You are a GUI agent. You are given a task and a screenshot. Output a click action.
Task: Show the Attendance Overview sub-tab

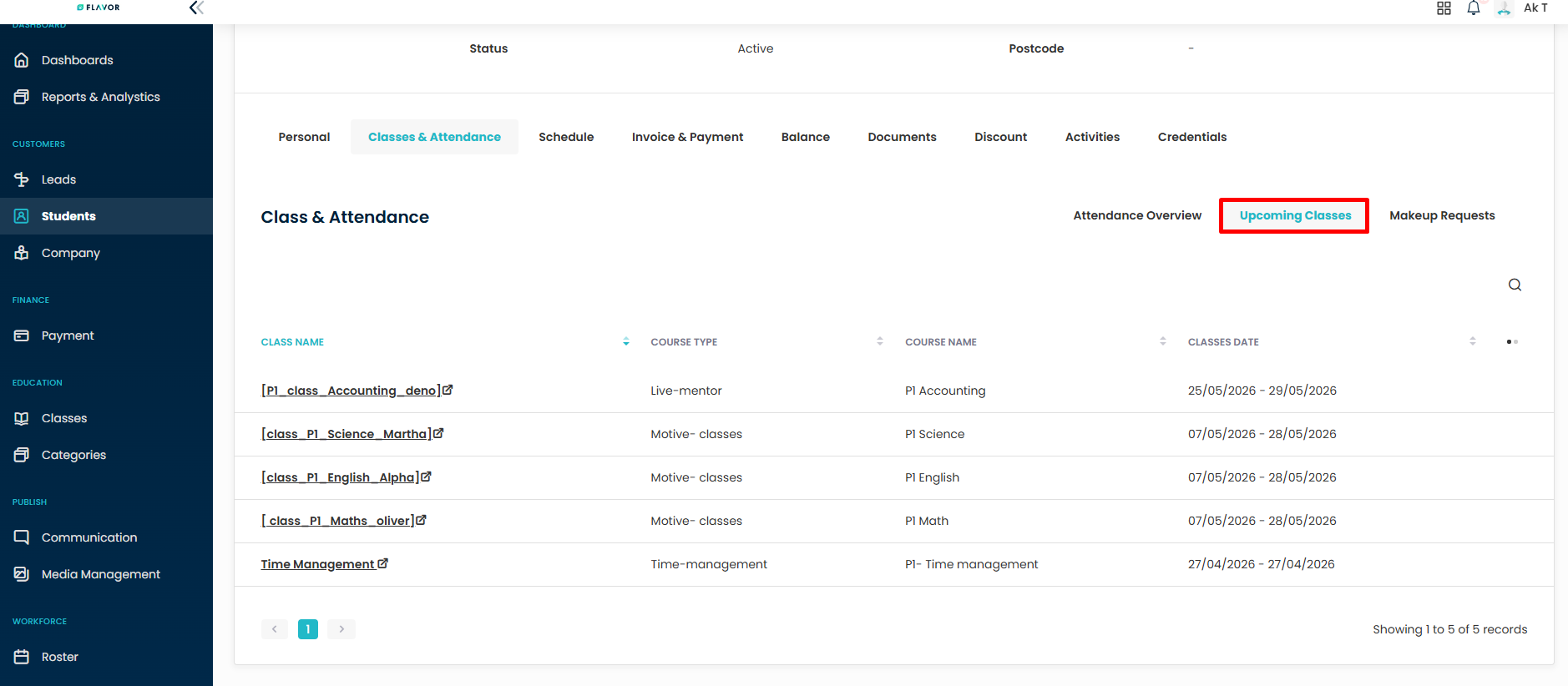(1137, 215)
